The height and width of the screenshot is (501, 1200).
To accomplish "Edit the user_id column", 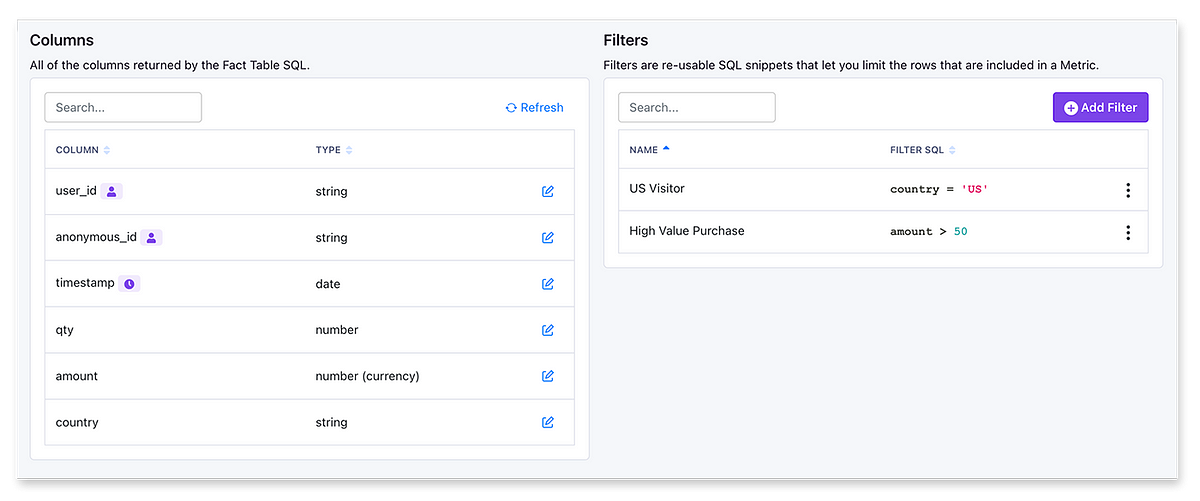I will click(x=548, y=191).
